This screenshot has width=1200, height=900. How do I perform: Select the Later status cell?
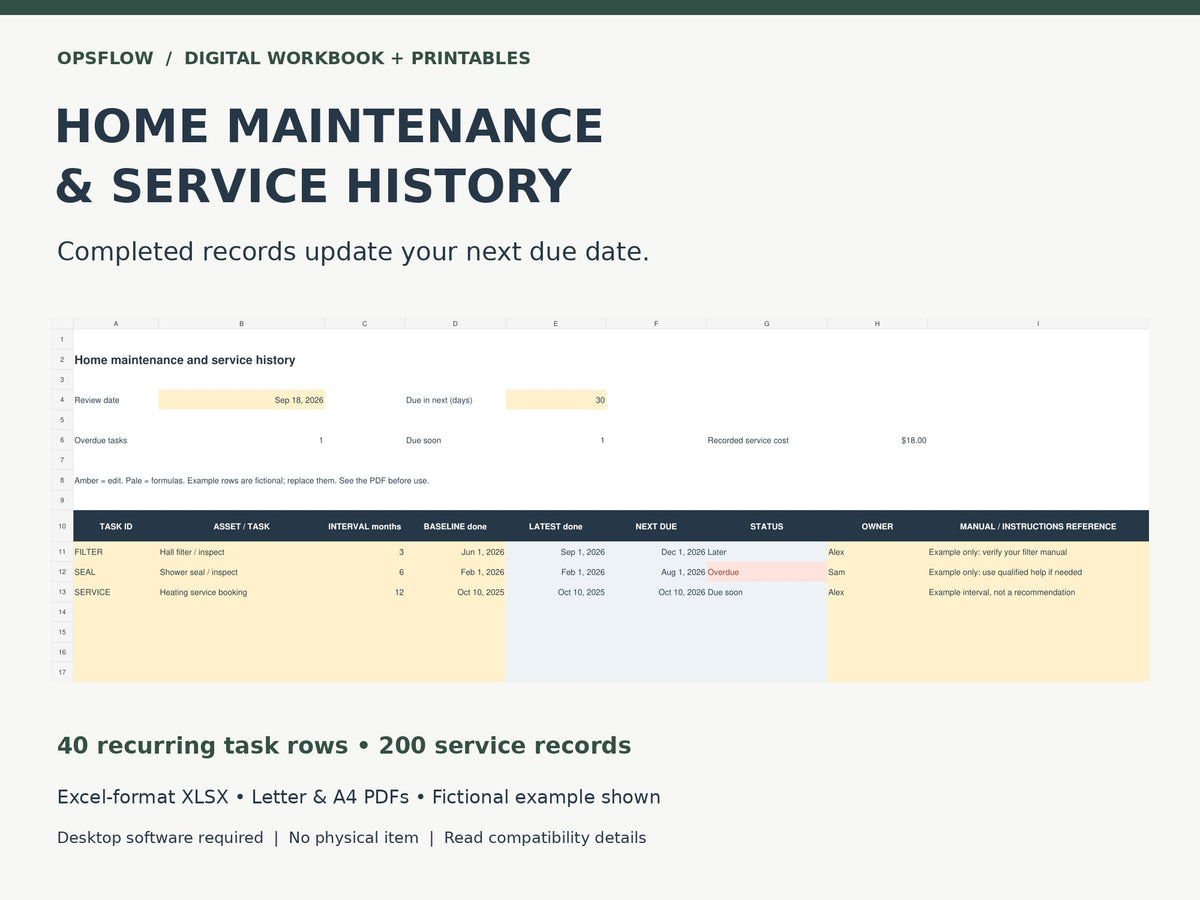pos(767,552)
